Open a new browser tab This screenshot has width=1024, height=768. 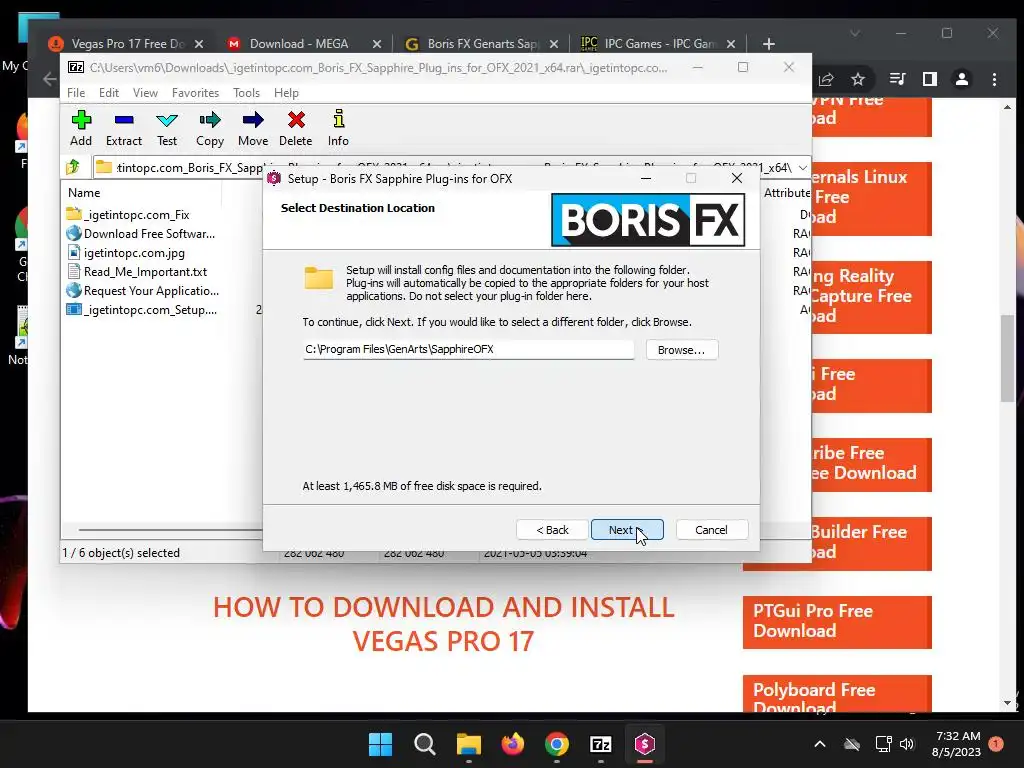[769, 44]
